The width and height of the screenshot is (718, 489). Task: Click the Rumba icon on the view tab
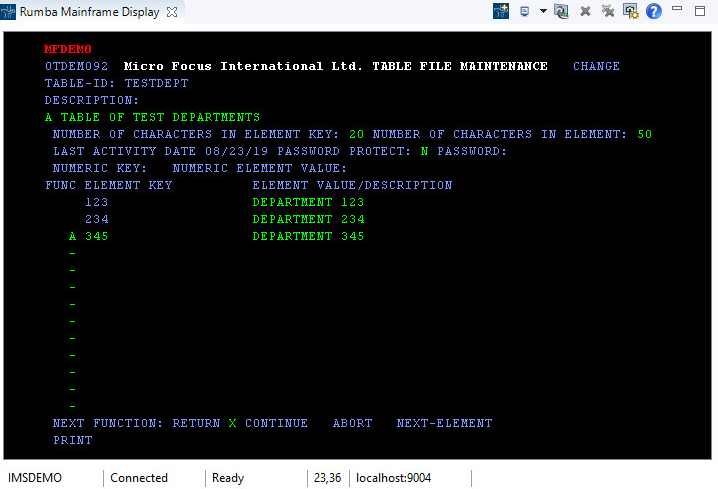pos(10,12)
